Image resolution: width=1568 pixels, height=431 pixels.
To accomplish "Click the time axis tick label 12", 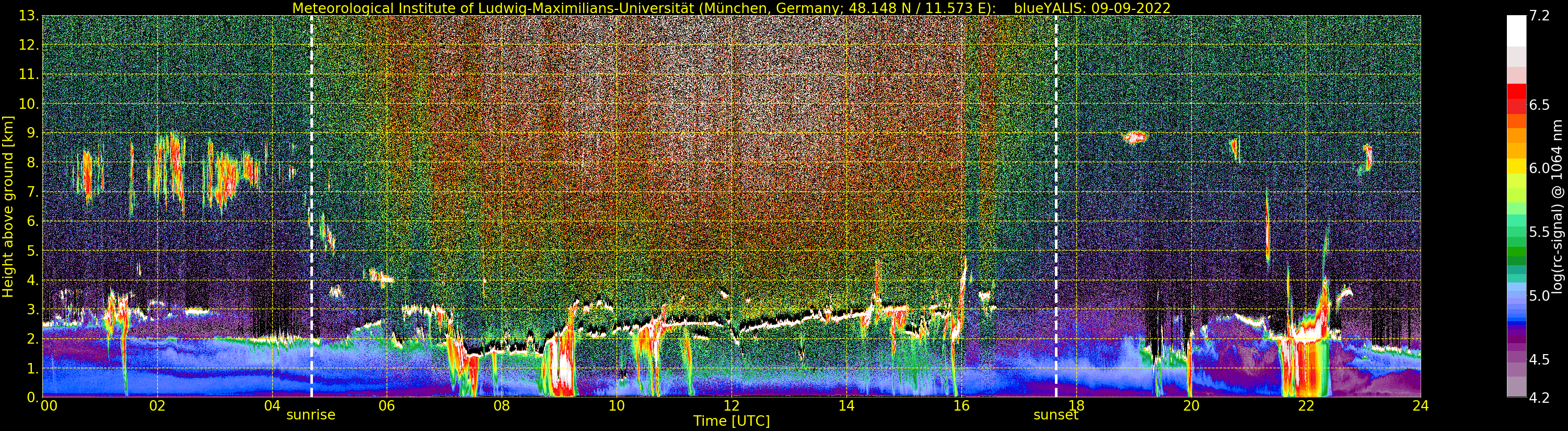I will (x=731, y=405).
